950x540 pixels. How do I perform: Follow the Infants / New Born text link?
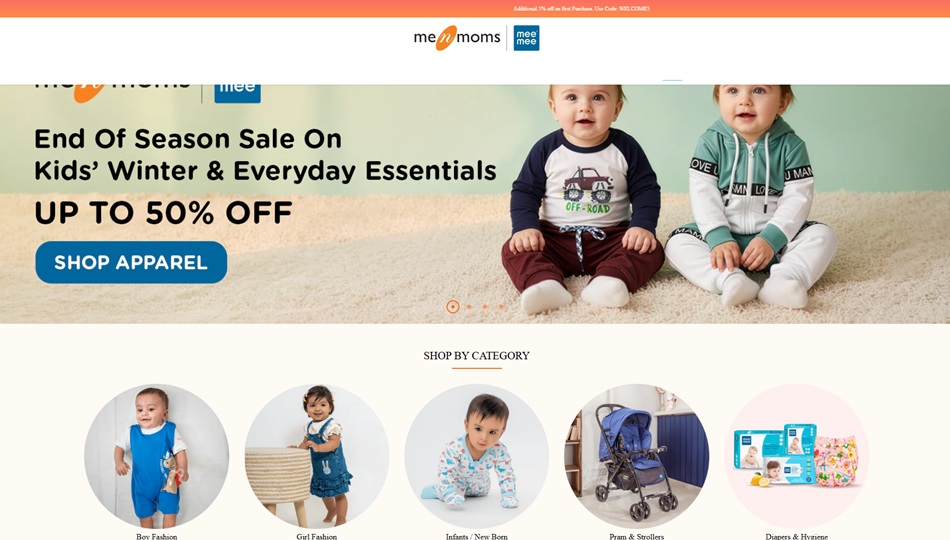(477, 536)
